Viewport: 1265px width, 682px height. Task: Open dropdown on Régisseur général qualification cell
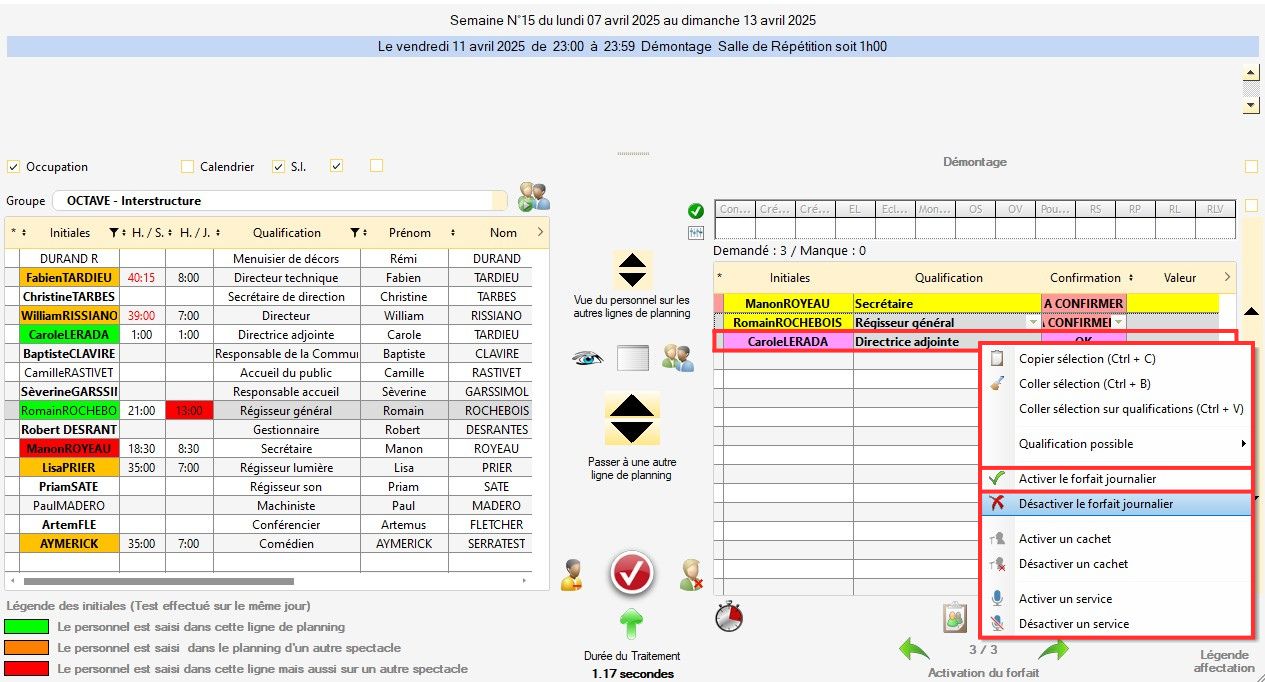(1032, 323)
